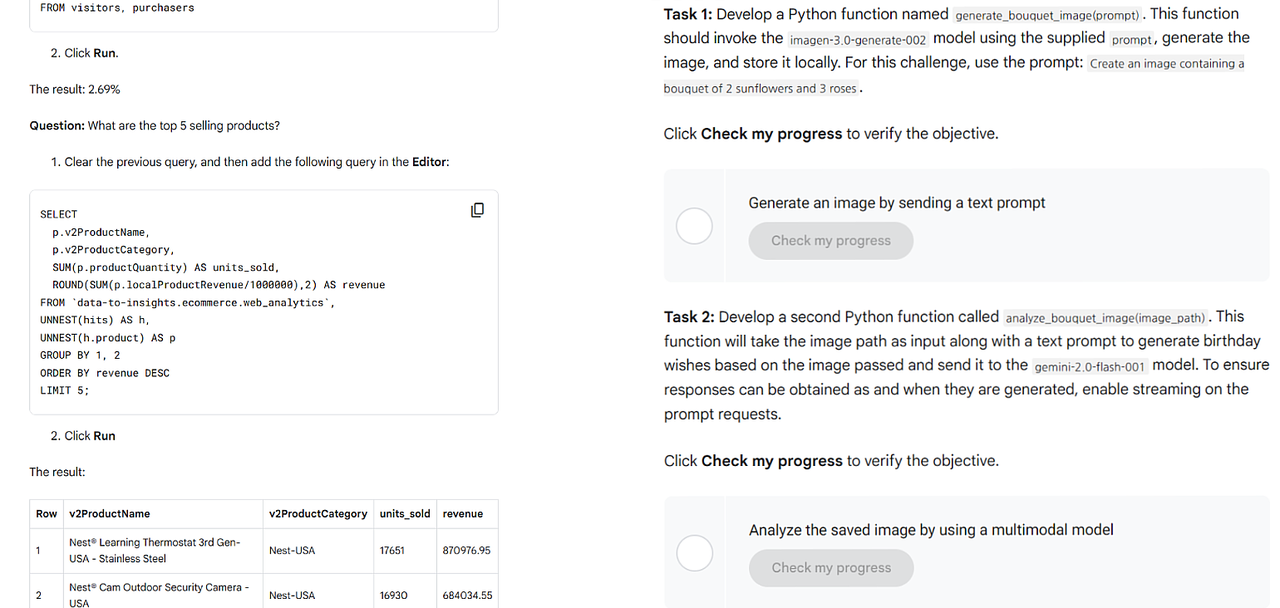The height and width of the screenshot is (608, 1280).
Task: Select the Task 1 progress status circle
Action: click(x=694, y=225)
